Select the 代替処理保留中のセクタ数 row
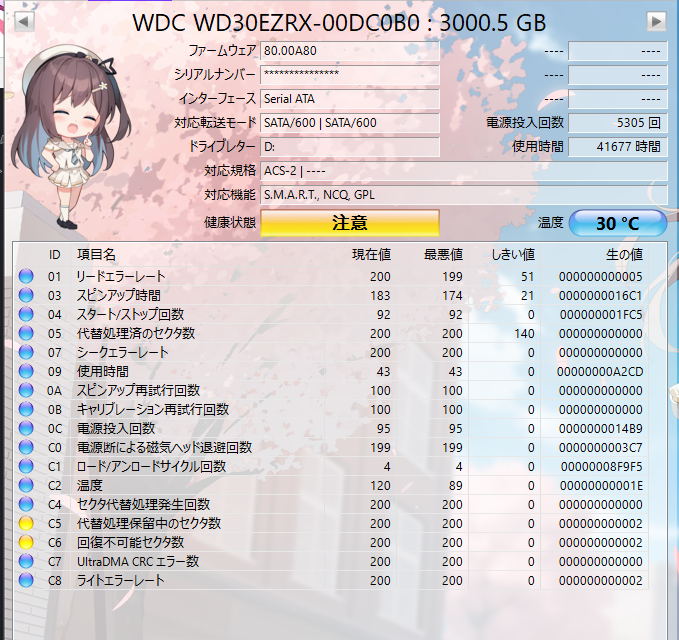This screenshot has width=679, height=640. (331, 524)
